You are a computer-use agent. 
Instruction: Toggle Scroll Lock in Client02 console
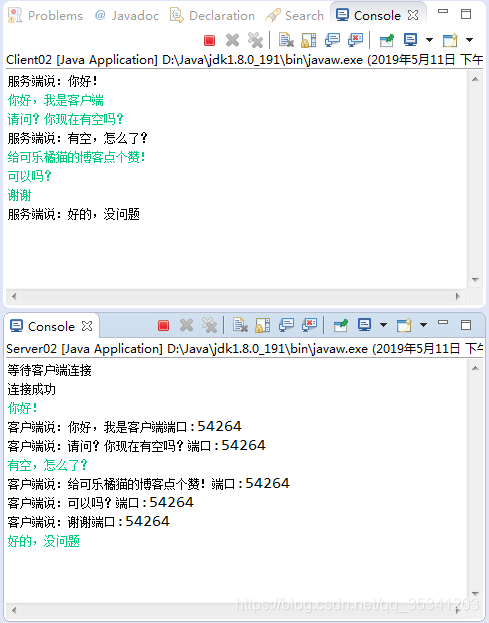click(309, 40)
